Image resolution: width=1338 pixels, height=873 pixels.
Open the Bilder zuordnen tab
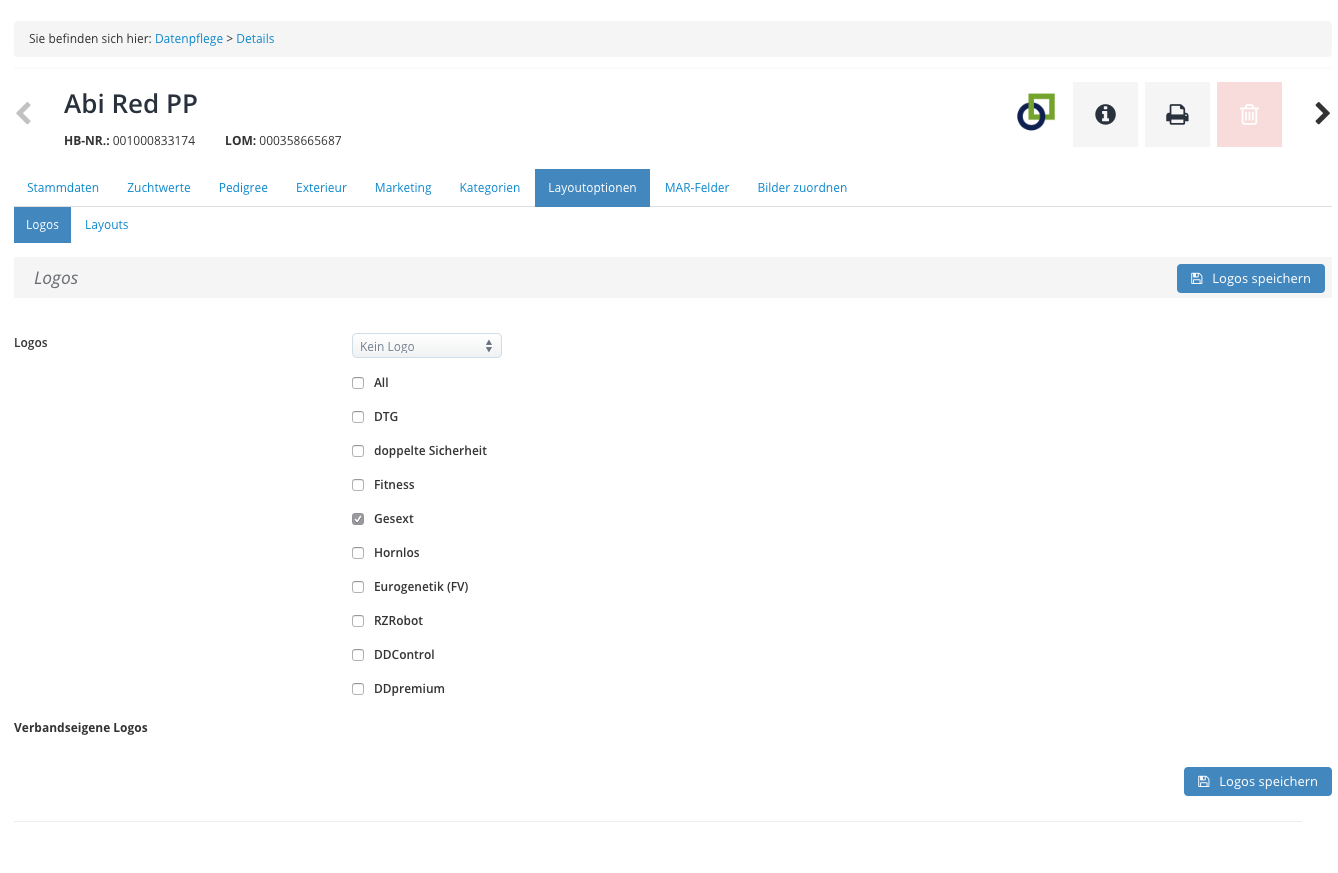(x=802, y=188)
